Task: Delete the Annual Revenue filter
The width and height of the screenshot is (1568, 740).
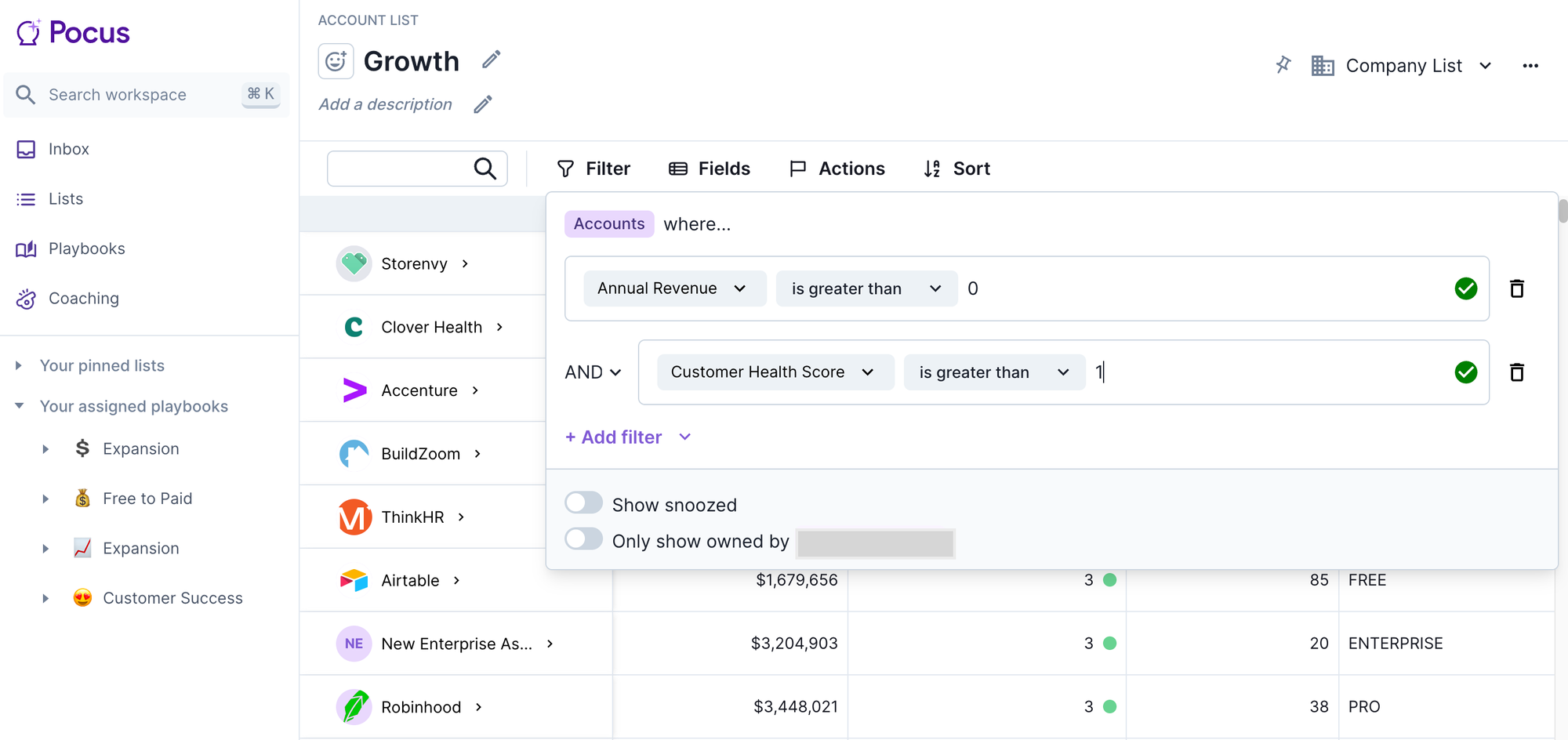Action: pyautogui.click(x=1517, y=288)
